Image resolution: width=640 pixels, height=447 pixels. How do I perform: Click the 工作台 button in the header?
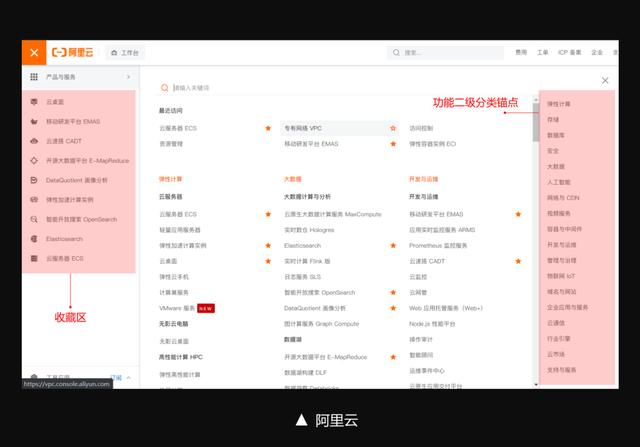[125, 53]
